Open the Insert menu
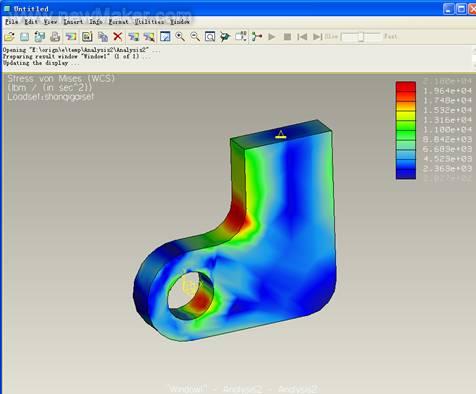Image resolution: width=476 pixels, height=394 pixels. pyautogui.click(x=73, y=22)
